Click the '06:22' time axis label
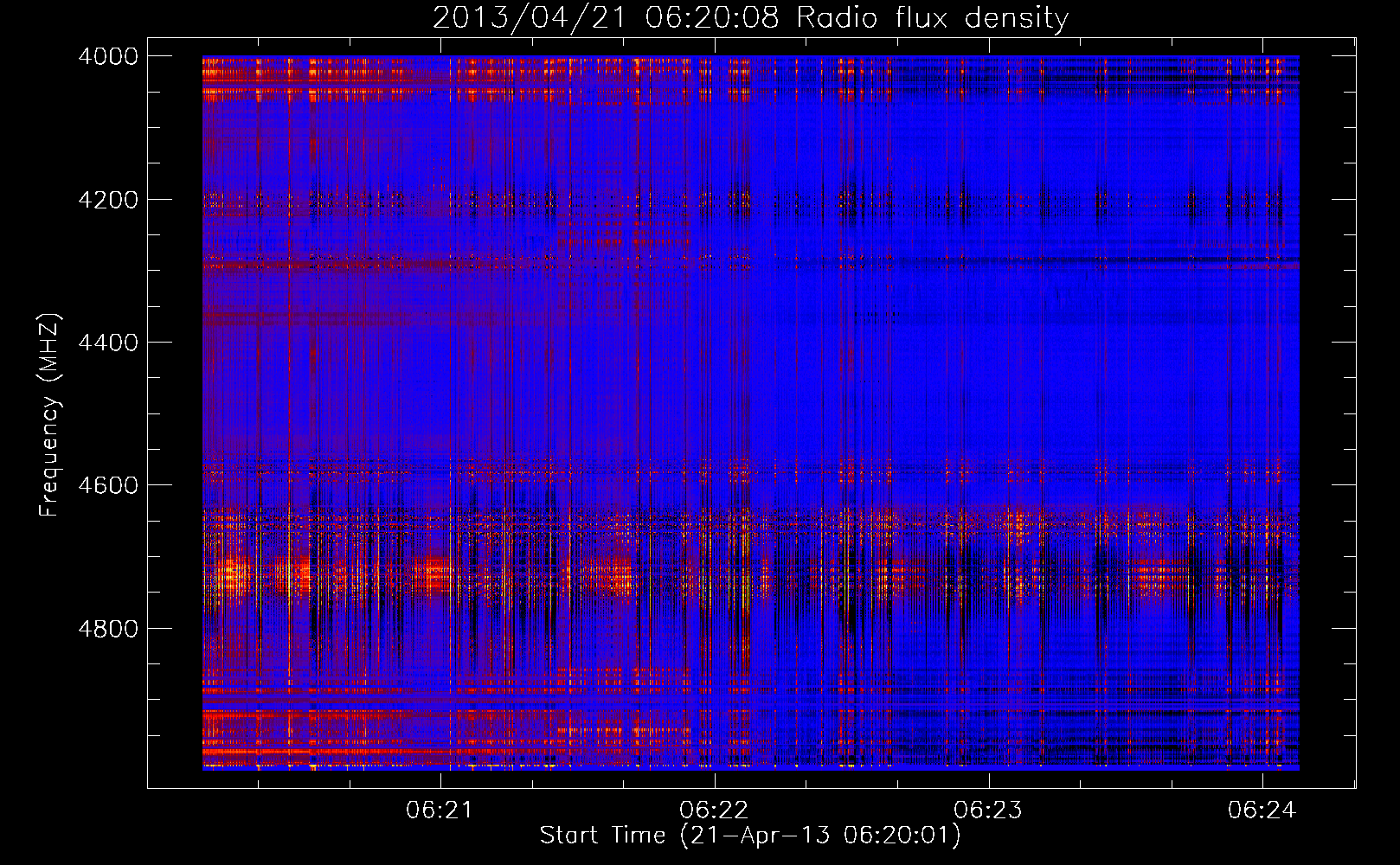The width and height of the screenshot is (1400, 865). [x=714, y=811]
